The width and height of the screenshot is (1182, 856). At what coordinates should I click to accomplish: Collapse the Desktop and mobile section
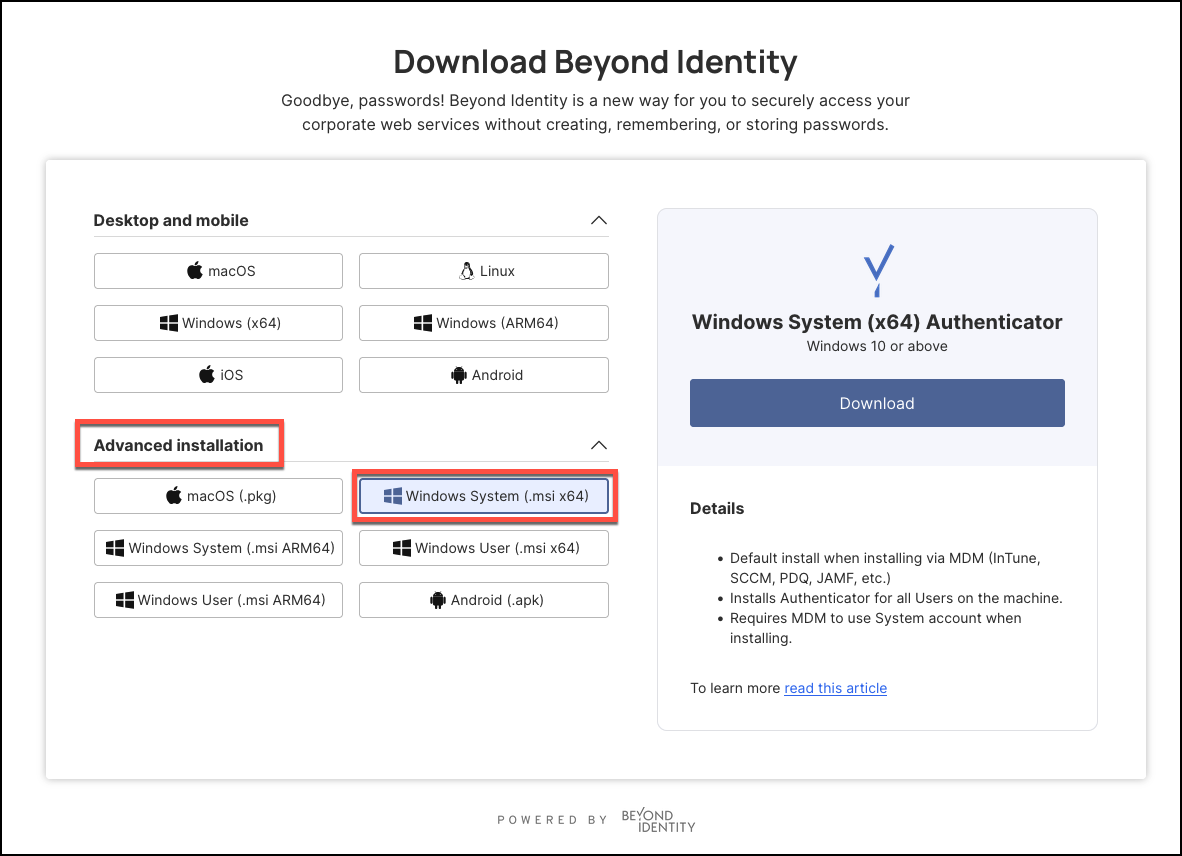(x=598, y=220)
